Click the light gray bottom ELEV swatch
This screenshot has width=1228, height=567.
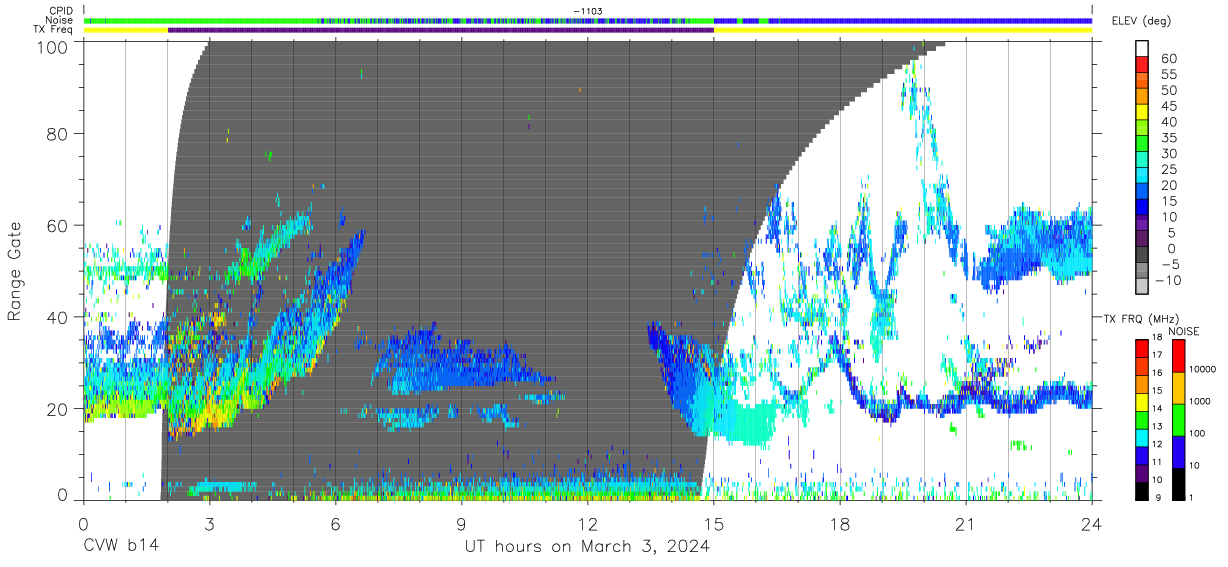(x=1142, y=286)
